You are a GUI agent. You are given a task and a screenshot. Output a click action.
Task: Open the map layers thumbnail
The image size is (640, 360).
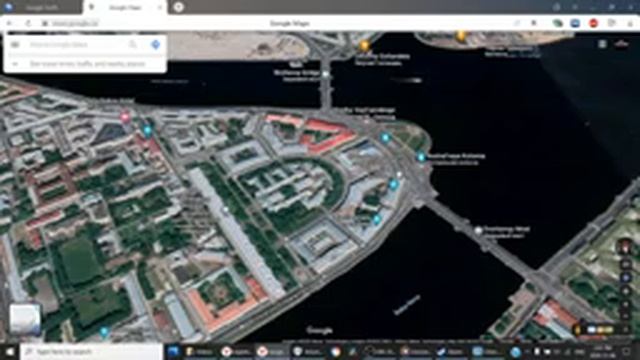tap(25, 319)
